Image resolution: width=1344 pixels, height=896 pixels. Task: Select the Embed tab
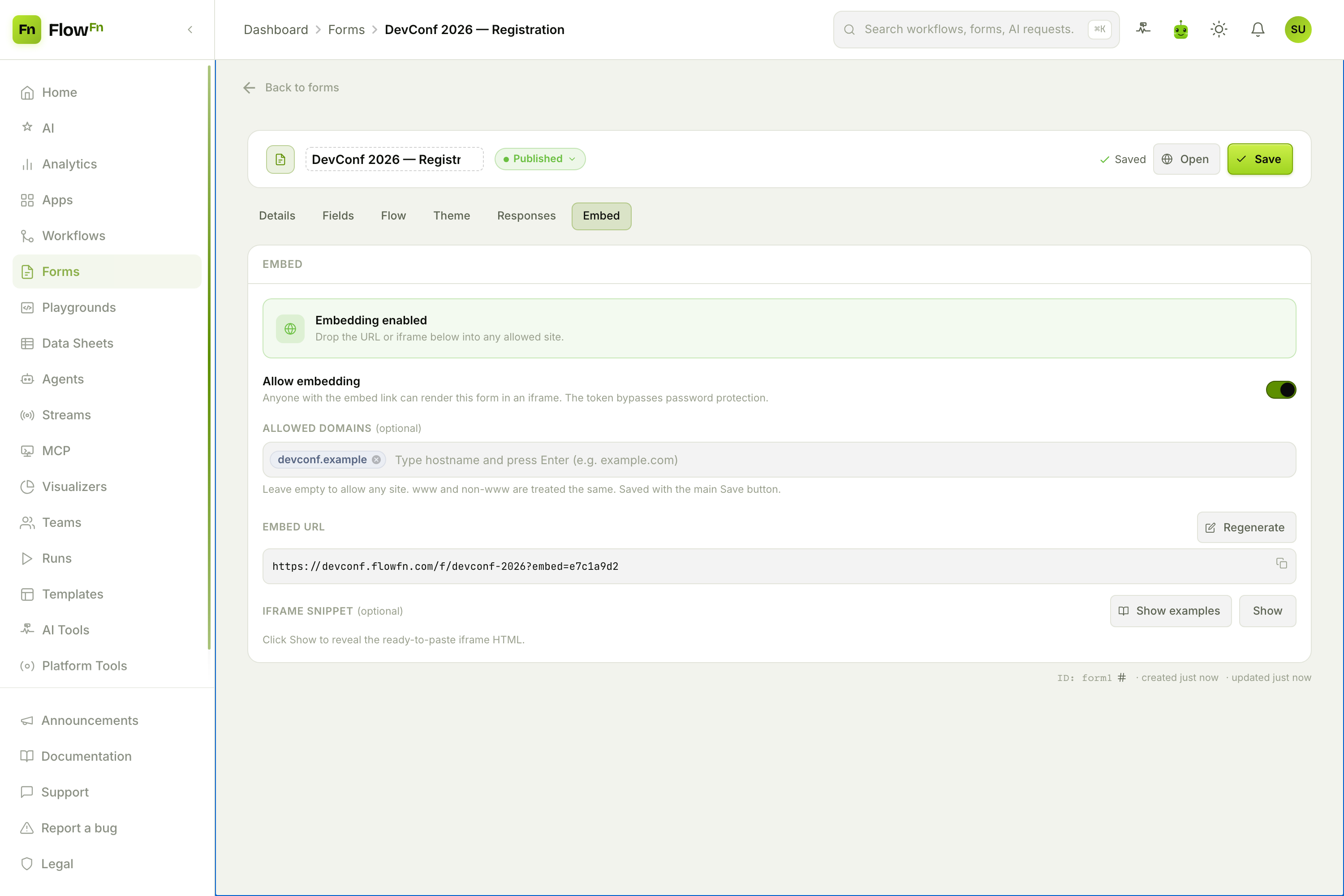coord(601,216)
